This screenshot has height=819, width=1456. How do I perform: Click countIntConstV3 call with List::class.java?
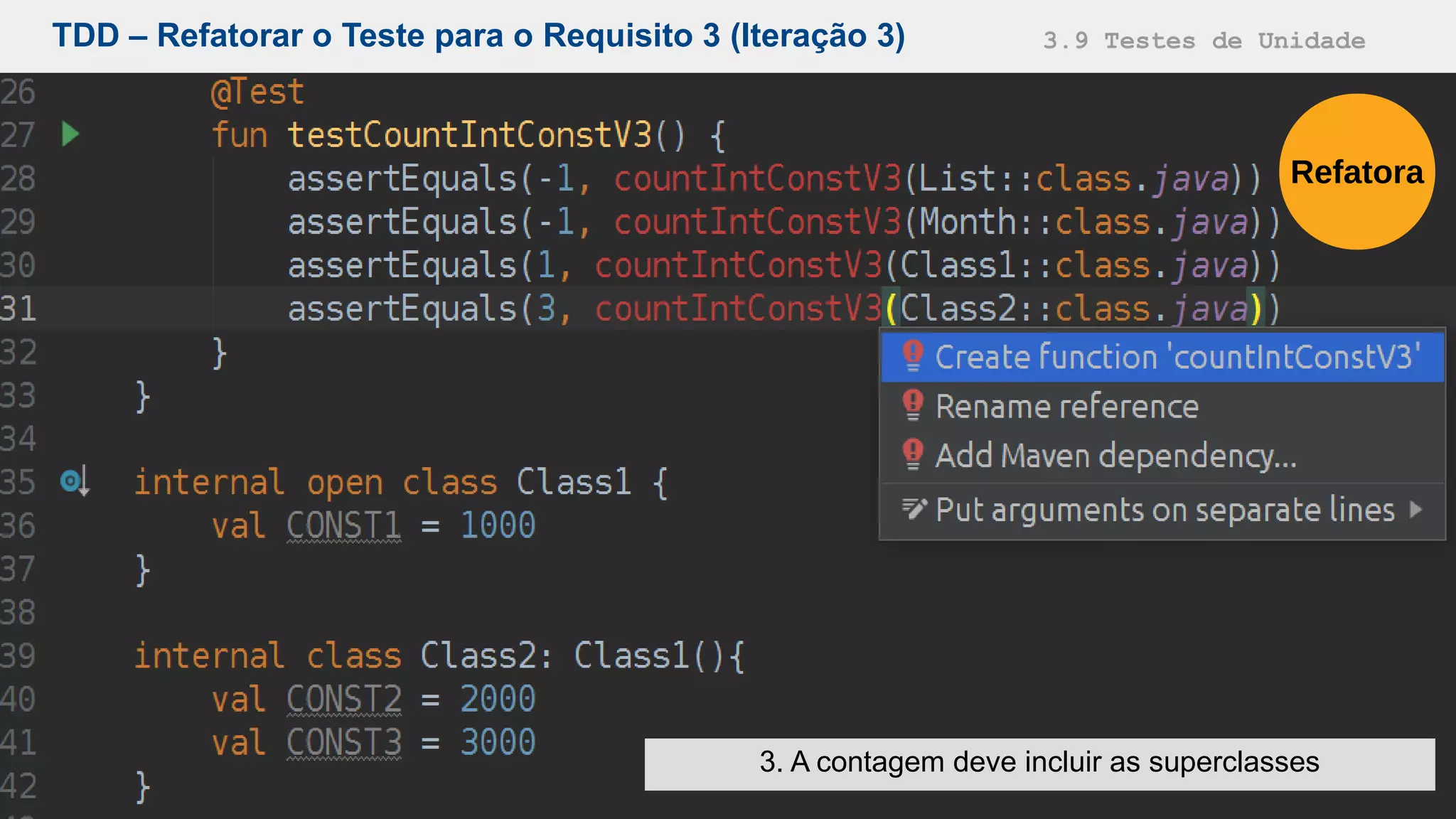[x=758, y=178]
